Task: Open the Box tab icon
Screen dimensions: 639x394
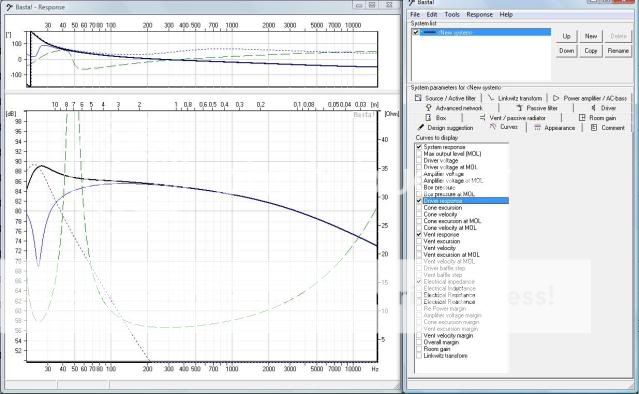Action: [428, 118]
